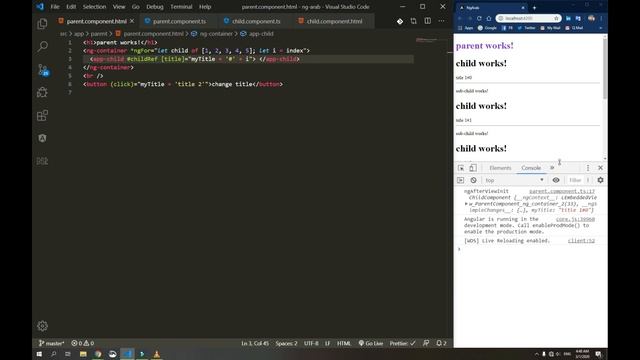
Task: Open the Debug view in activity bar
Action: click(42, 92)
